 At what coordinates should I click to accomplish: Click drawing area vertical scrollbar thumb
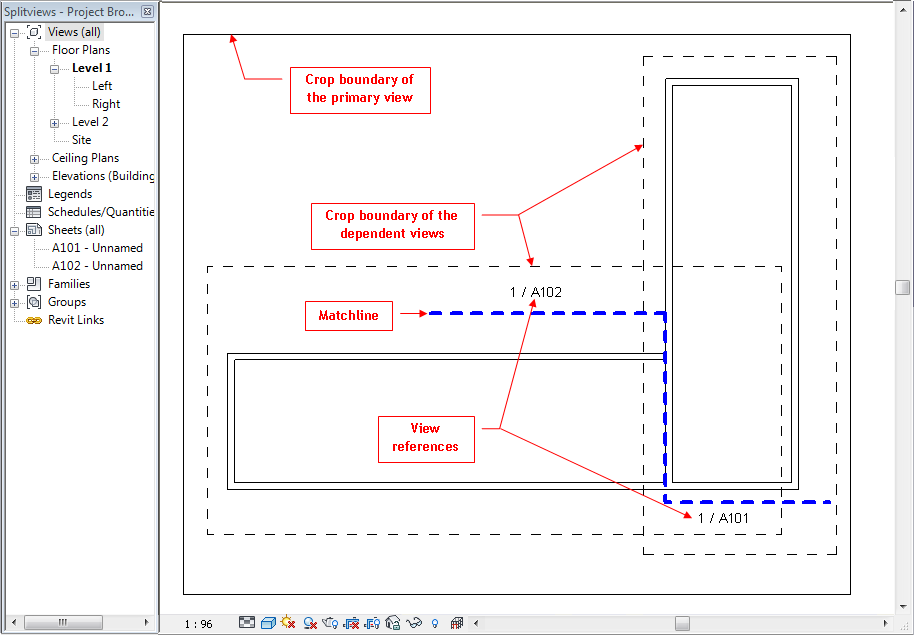902,287
